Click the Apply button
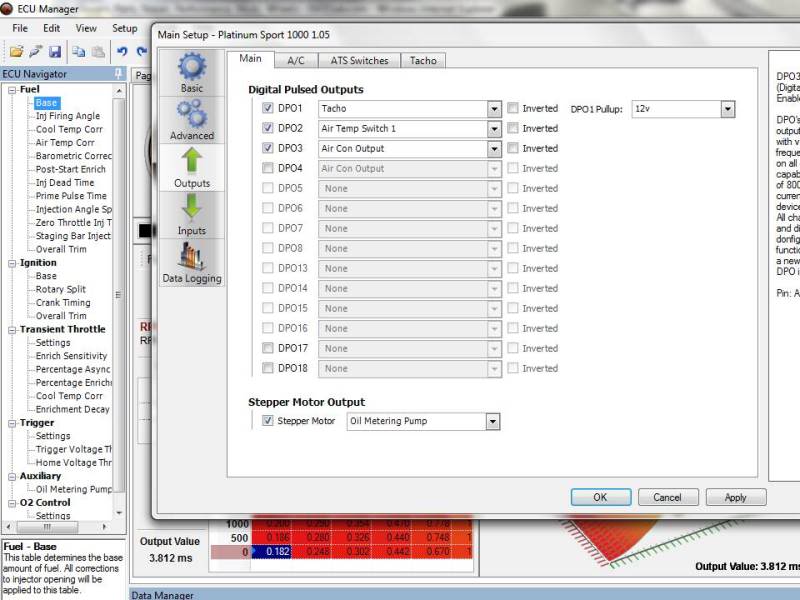 tap(736, 497)
